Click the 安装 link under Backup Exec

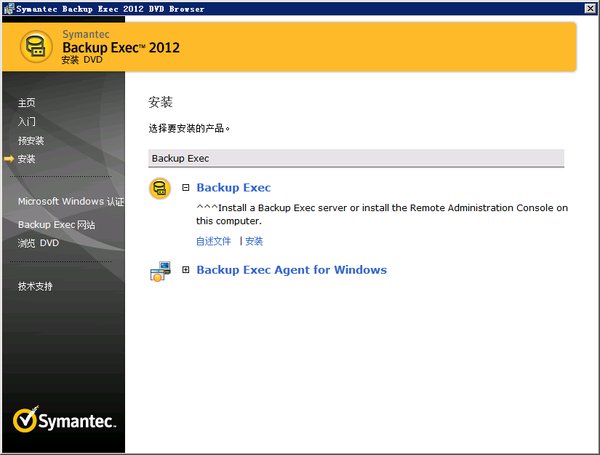(254, 241)
